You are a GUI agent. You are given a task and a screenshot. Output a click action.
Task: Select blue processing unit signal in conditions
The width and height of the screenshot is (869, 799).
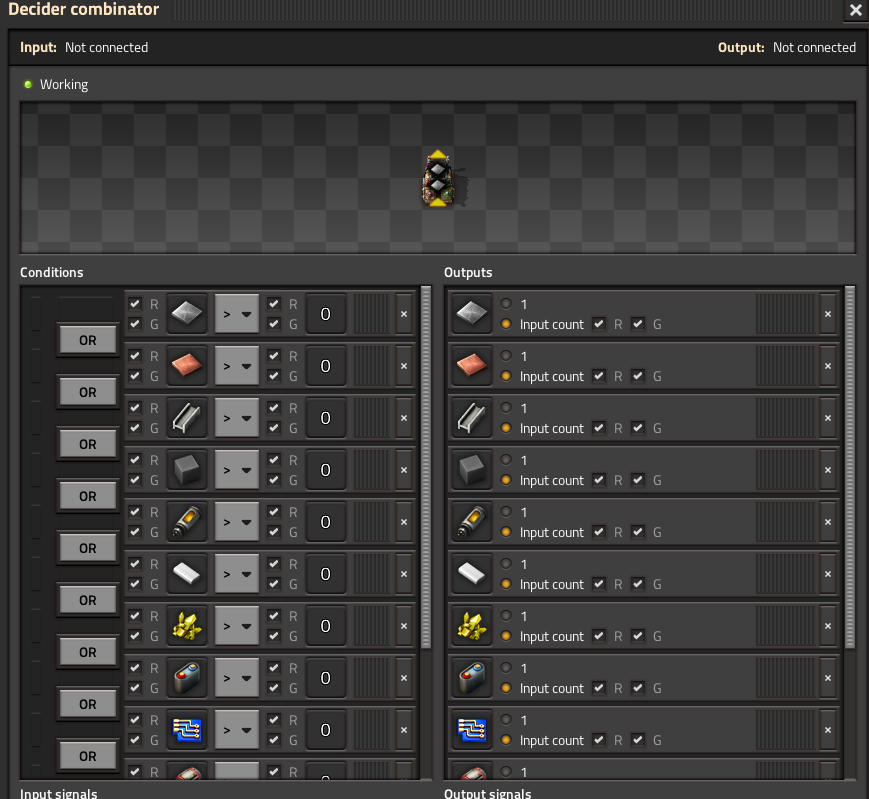[x=187, y=730]
